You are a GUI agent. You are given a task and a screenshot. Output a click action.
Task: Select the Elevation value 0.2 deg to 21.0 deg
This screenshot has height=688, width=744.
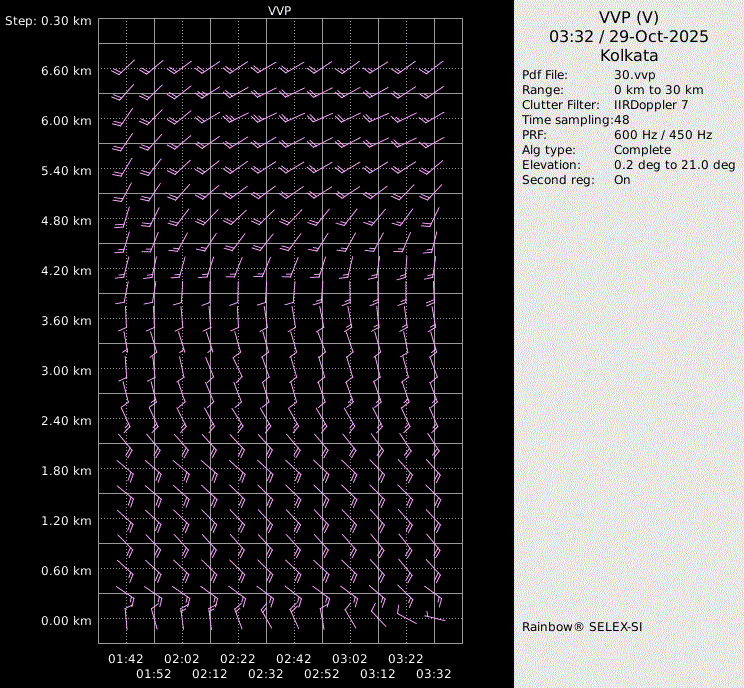674,165
